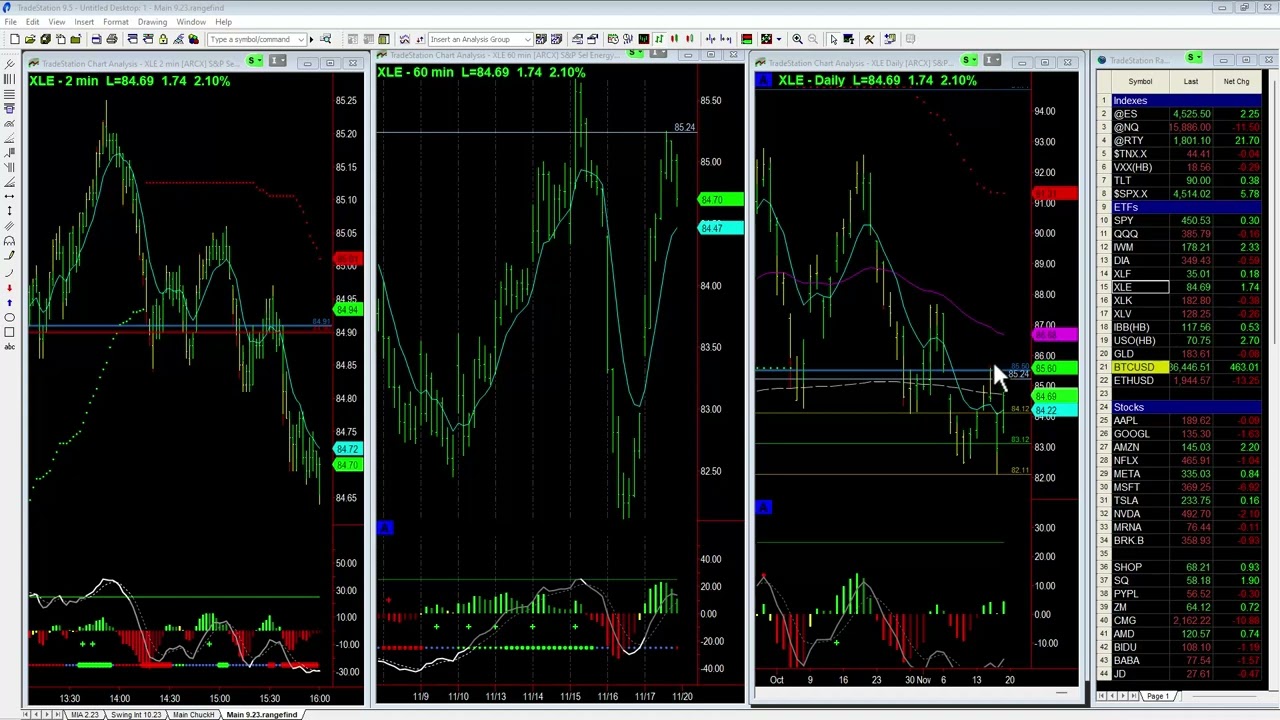
Task: Select the ellipse drawing tool
Action: pos(9,317)
